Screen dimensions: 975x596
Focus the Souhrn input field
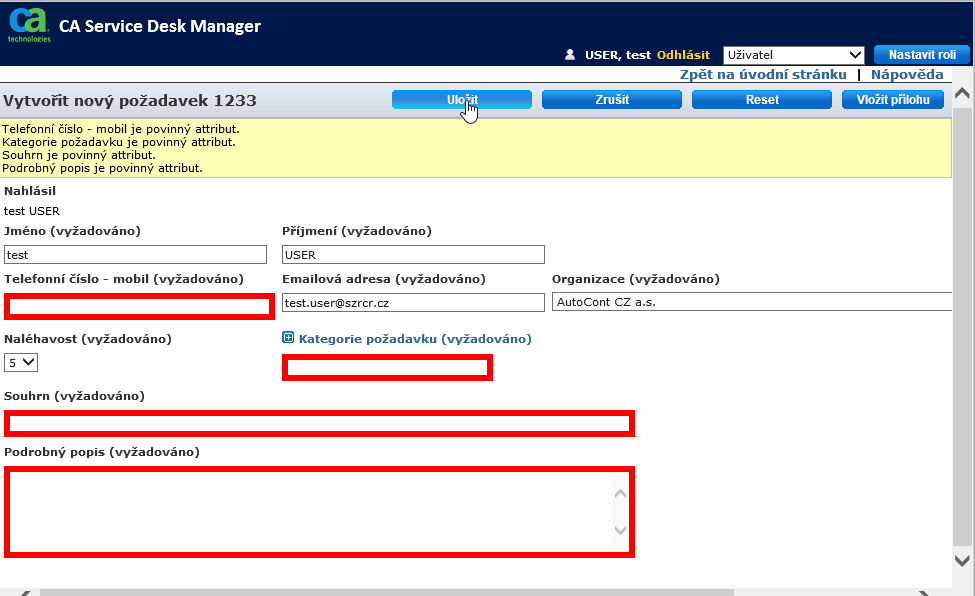pos(320,424)
